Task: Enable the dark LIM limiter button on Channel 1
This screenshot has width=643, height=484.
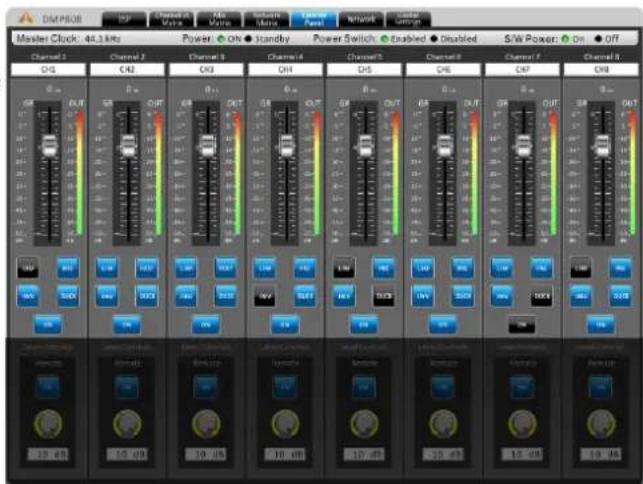Action: 28,268
